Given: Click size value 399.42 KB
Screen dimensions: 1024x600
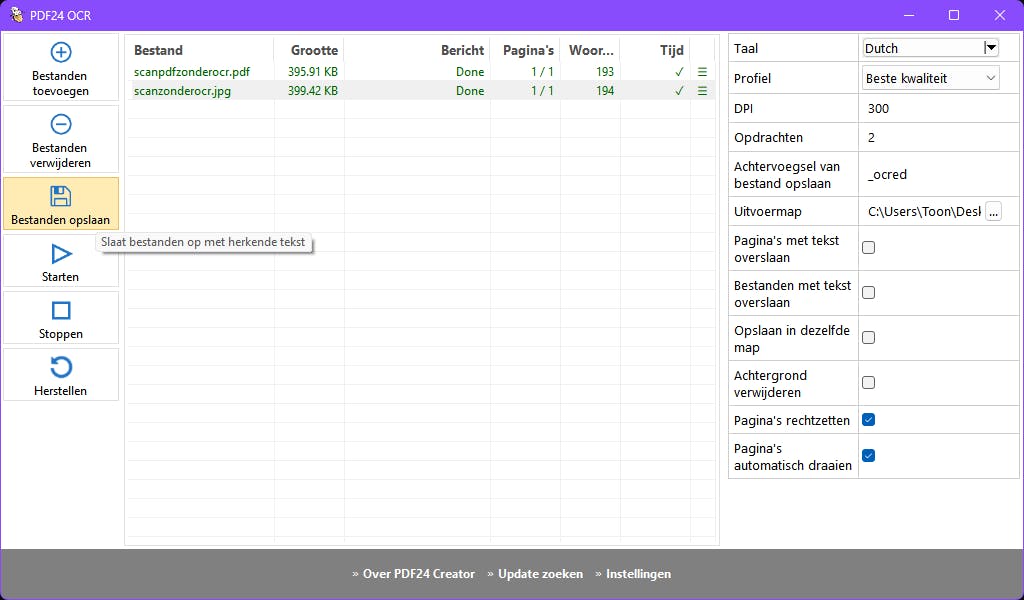Looking at the screenshot, I should (313, 91).
